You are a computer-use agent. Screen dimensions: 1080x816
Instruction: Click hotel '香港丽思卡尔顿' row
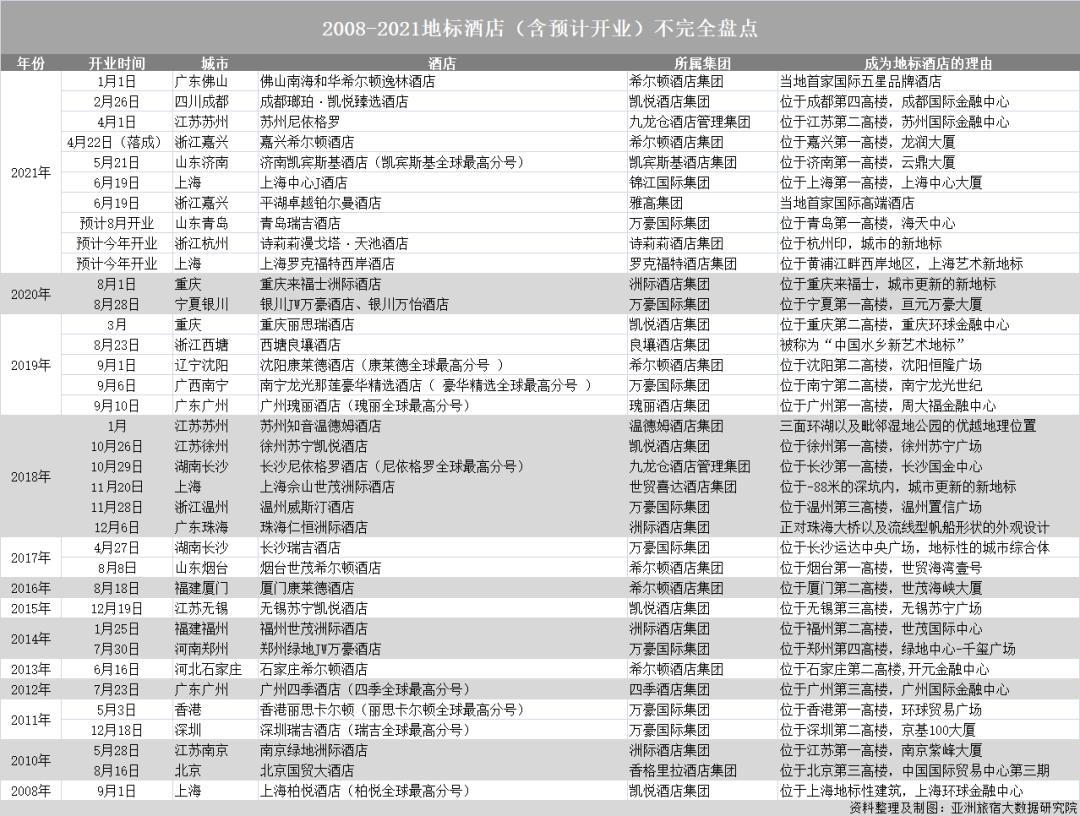click(x=391, y=709)
